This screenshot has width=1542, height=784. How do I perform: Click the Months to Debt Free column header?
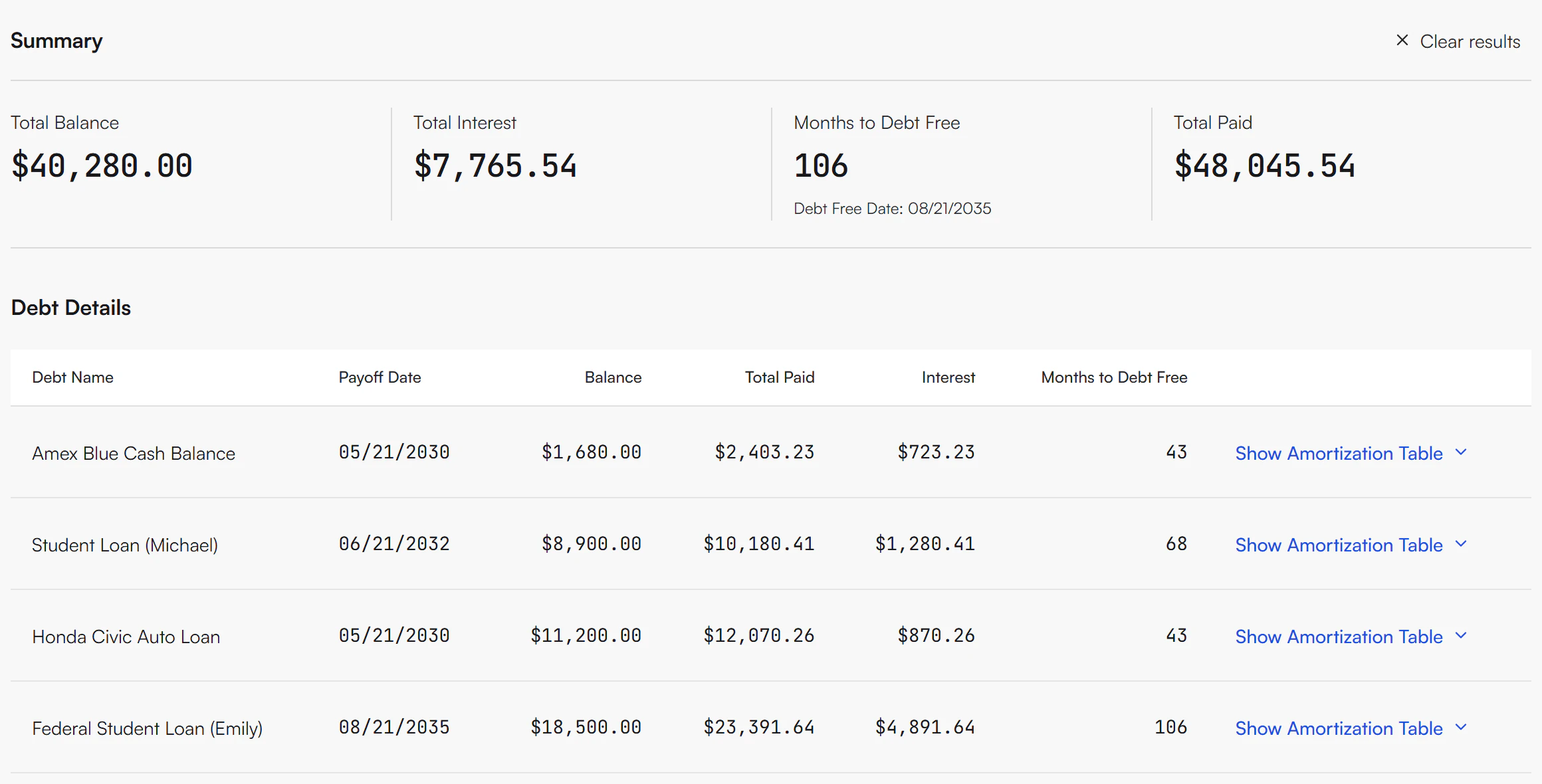[1114, 377]
